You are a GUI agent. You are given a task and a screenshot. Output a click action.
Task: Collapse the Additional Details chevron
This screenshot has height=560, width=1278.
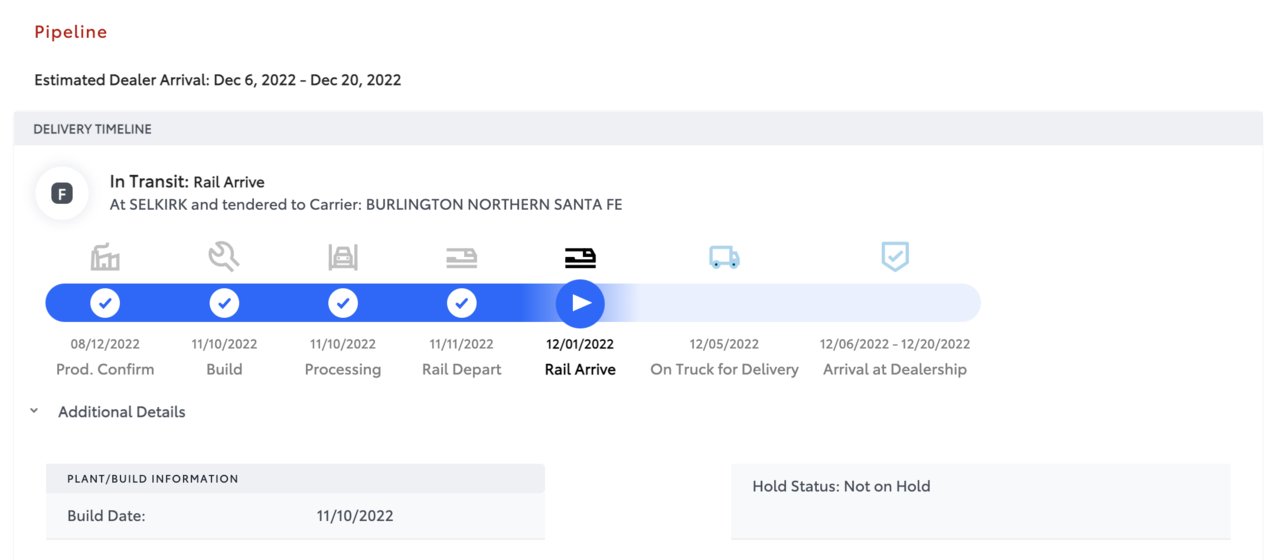[x=34, y=411]
